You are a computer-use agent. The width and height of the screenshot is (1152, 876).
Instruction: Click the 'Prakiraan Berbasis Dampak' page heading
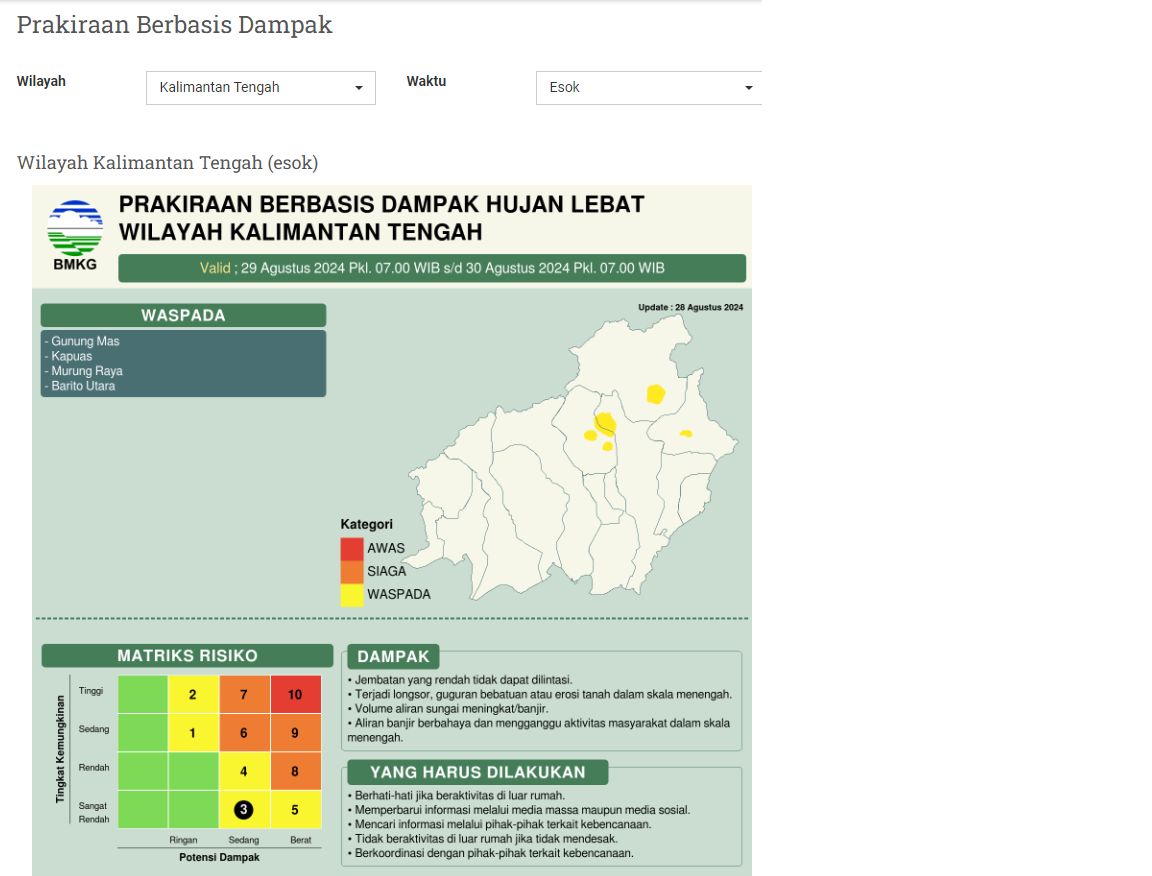click(x=175, y=25)
